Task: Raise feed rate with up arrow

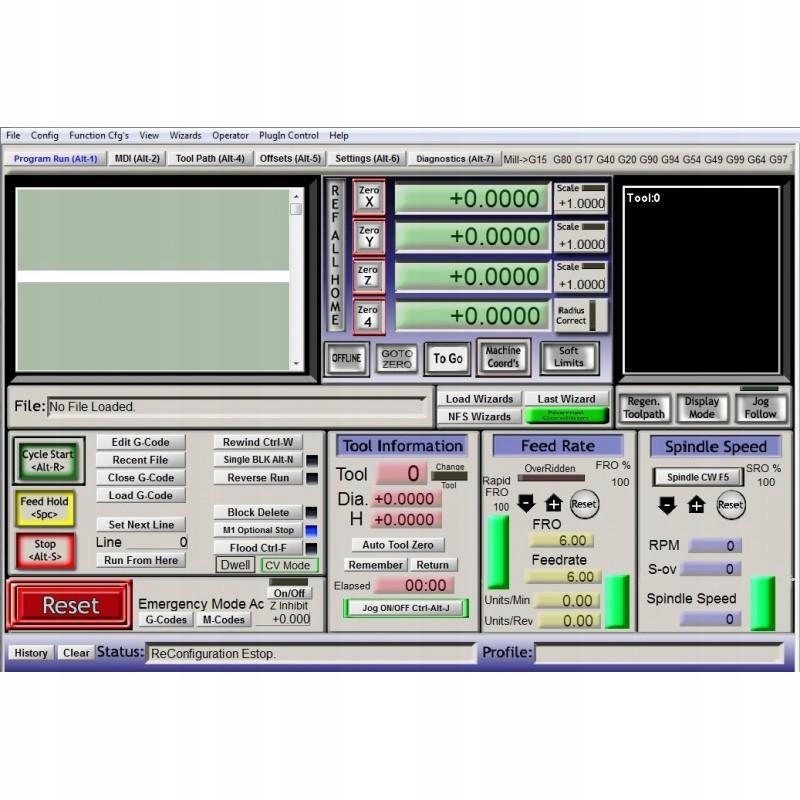Action: tap(554, 504)
